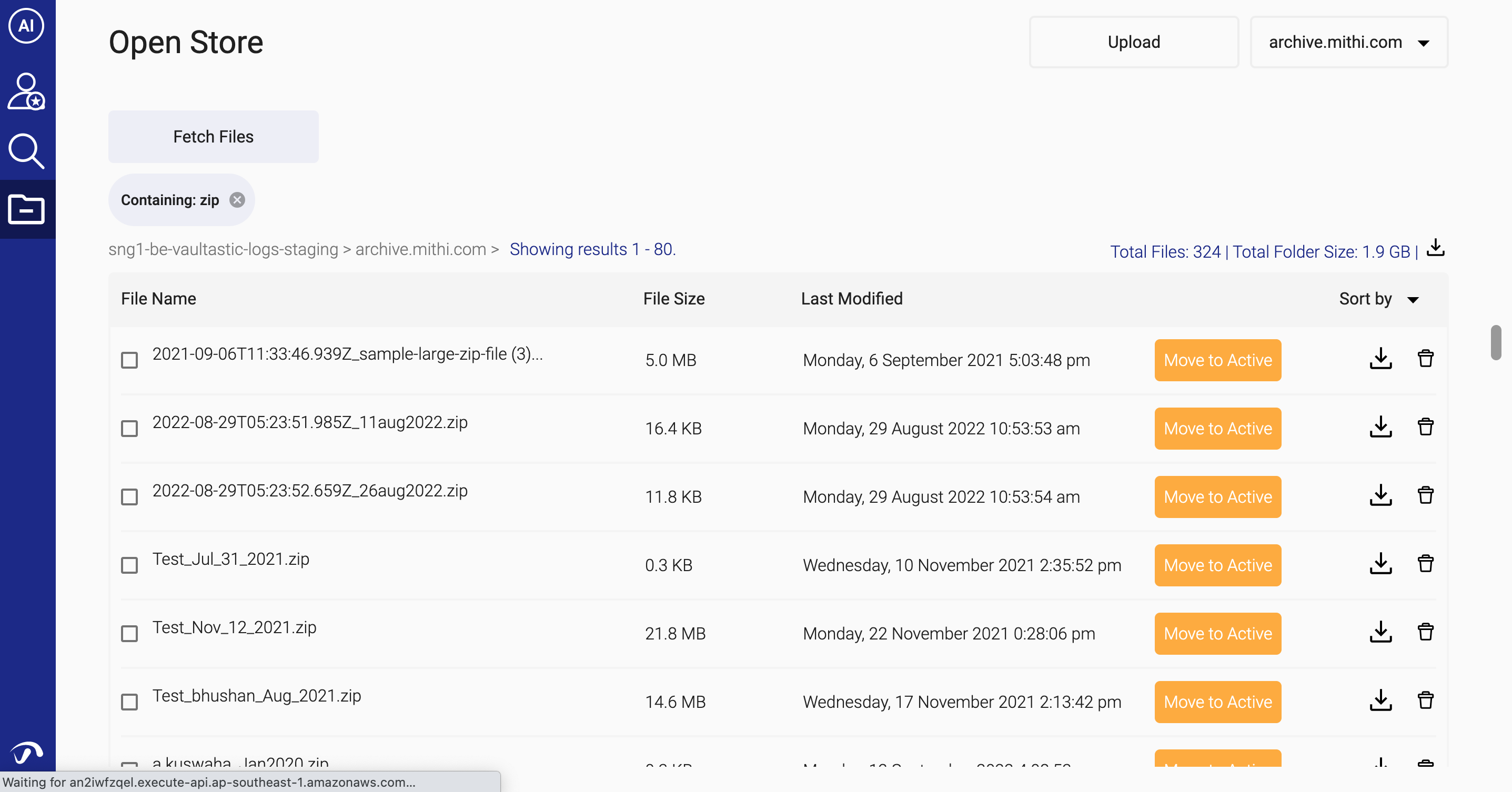Remove the 'Containing: zip' filter chip
The image size is (1512, 792).
pyautogui.click(x=237, y=200)
